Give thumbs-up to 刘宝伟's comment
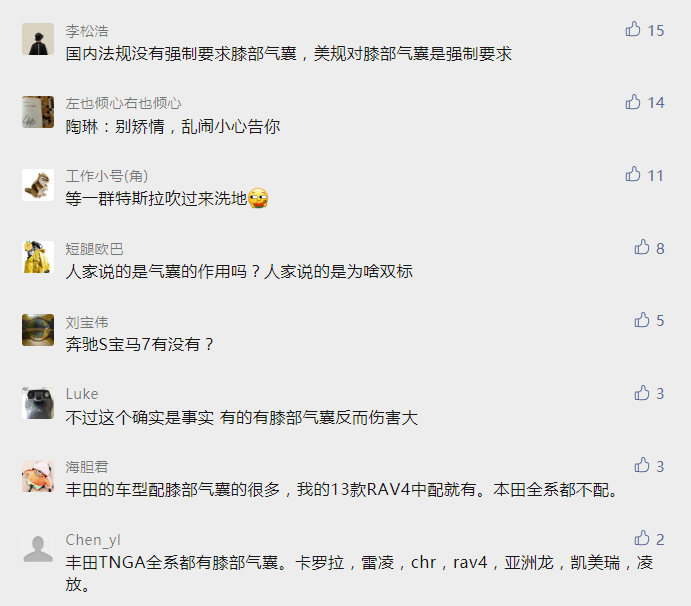The image size is (691, 606). (642, 320)
